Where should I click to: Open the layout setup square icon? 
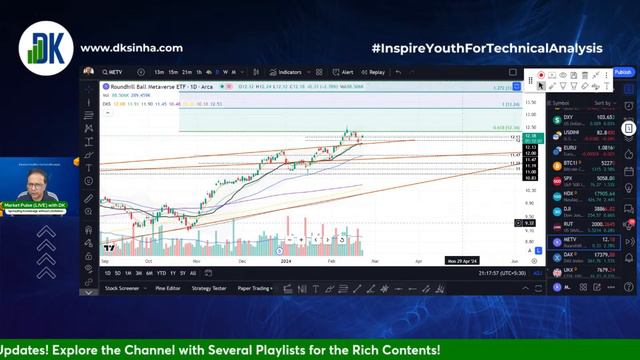513,72
